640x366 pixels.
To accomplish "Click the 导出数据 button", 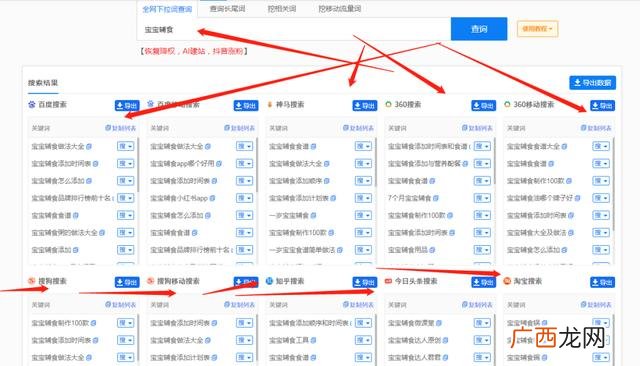I will (592, 83).
